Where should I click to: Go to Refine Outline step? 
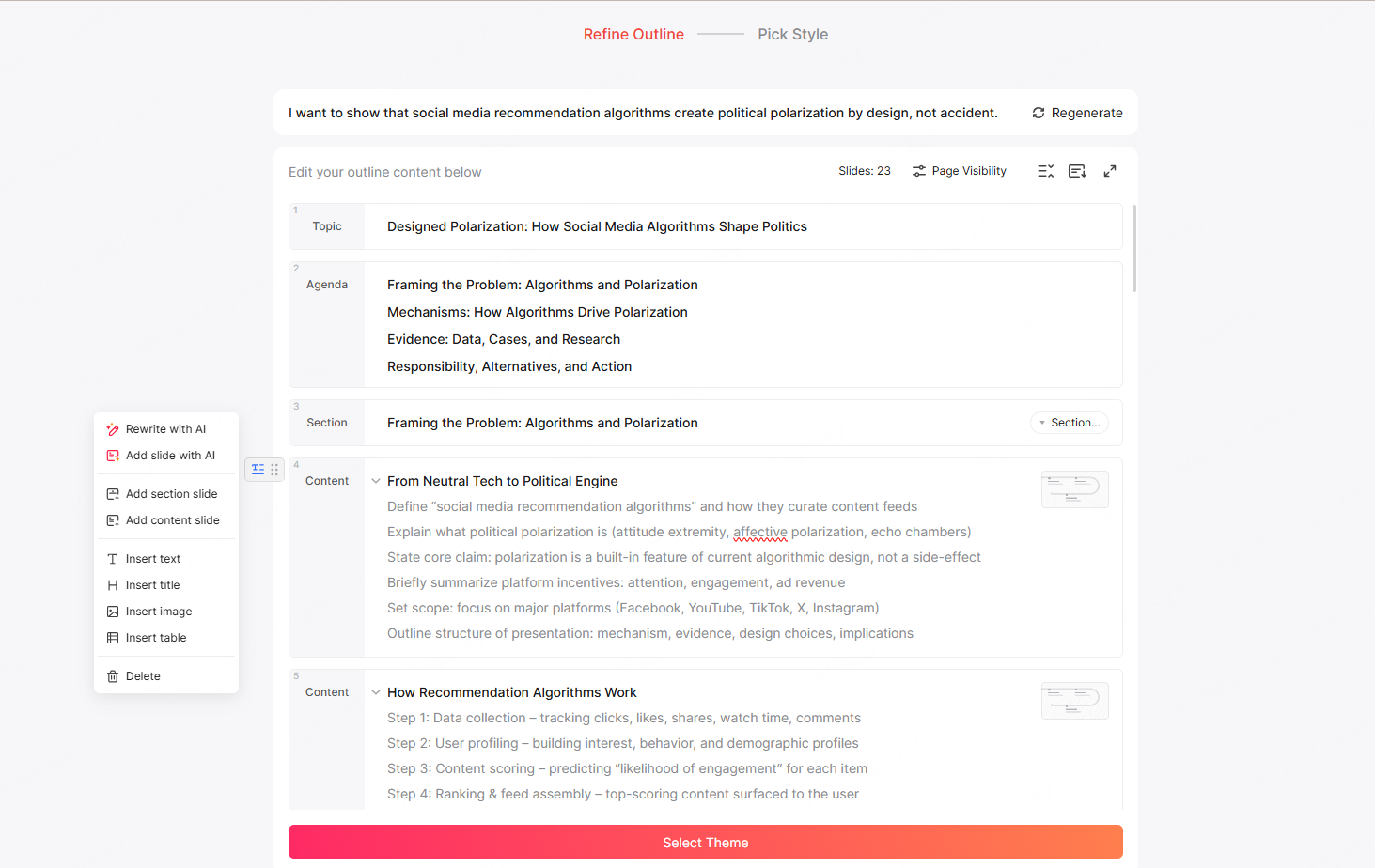[633, 34]
